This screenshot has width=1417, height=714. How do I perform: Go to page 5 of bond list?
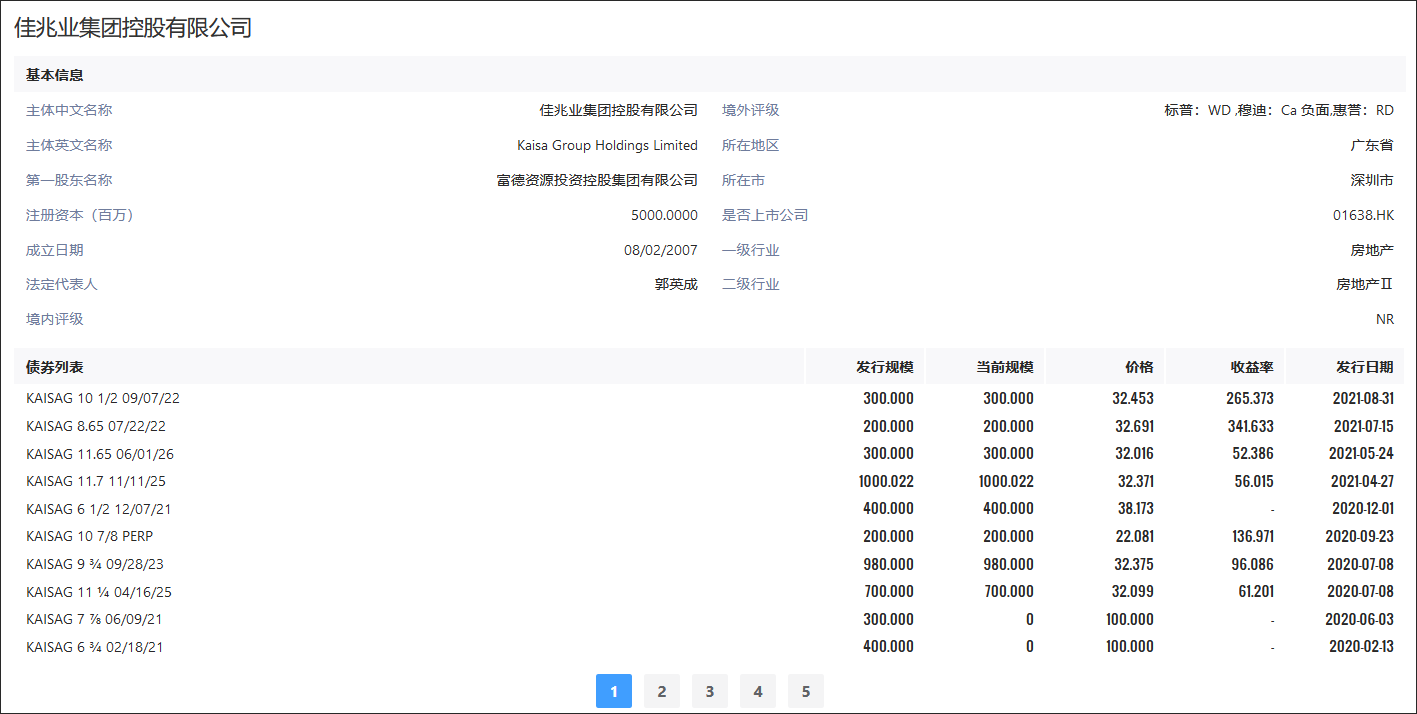pyautogui.click(x=805, y=690)
